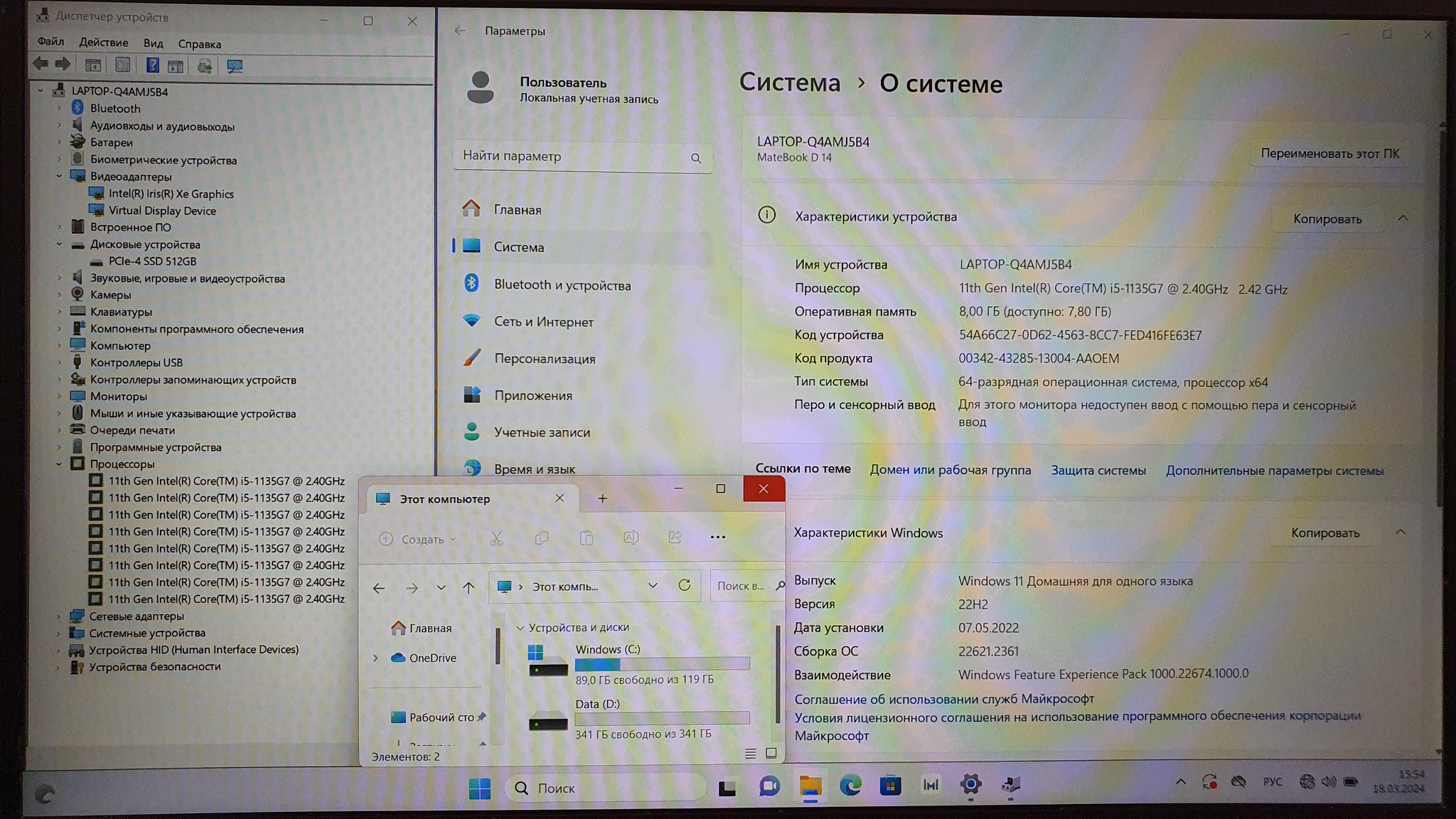Click the up-arrow navigation icon in Explorer
The height and width of the screenshot is (819, 1456).
coord(469,587)
